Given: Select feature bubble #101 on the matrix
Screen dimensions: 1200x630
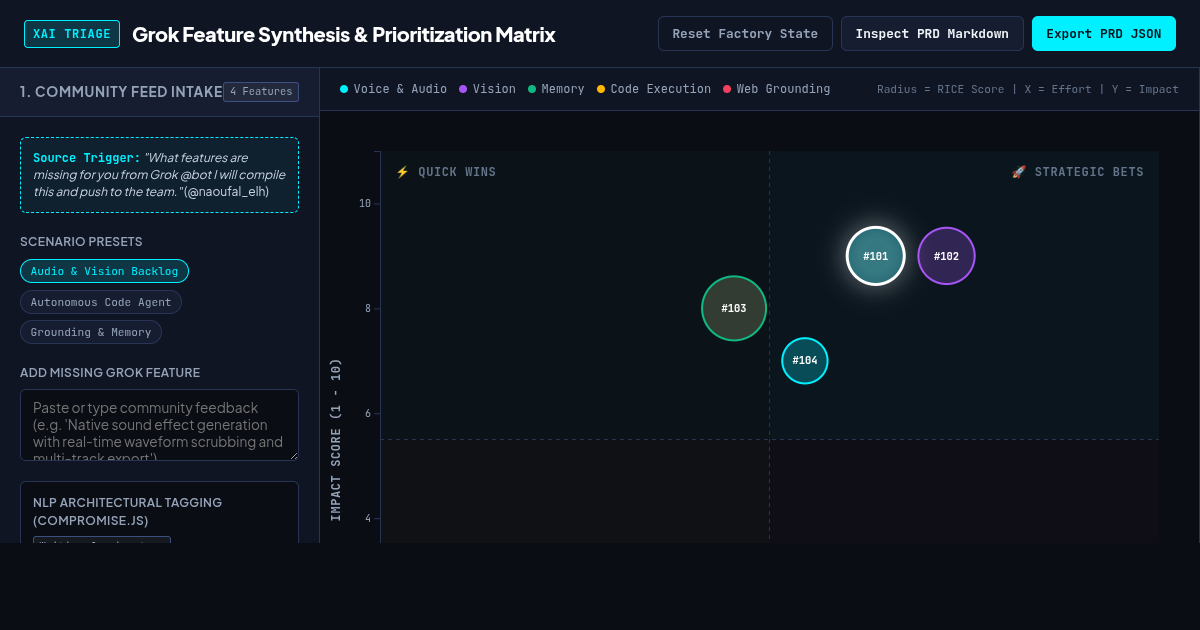Looking at the screenshot, I should (875, 256).
